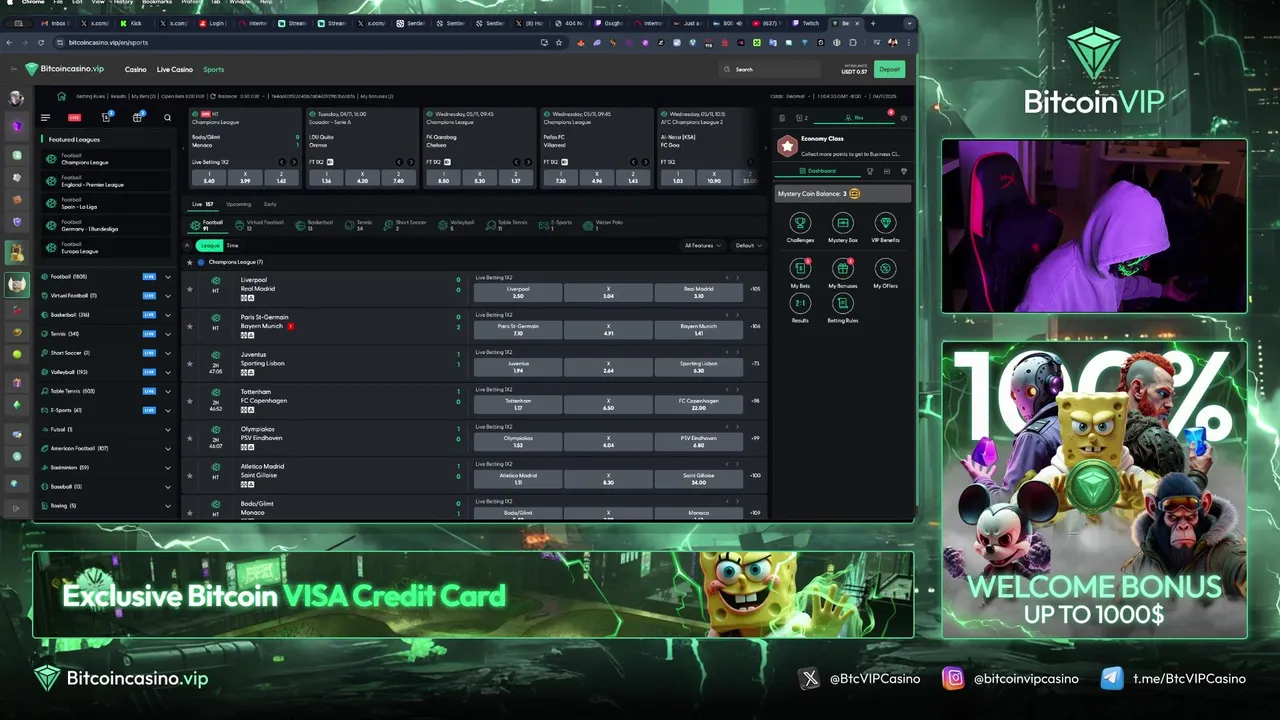Screen dimensions: 1280x720
Task: Open the Casino menu item
Action: tap(135, 69)
